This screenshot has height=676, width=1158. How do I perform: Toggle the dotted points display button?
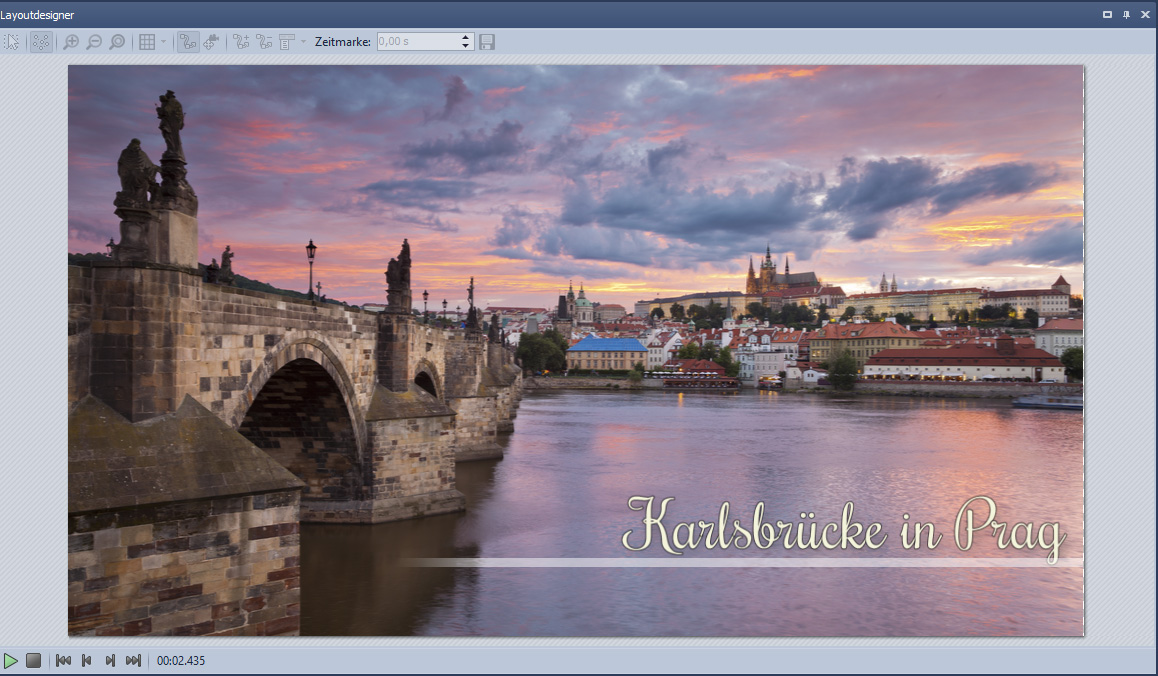tap(41, 42)
